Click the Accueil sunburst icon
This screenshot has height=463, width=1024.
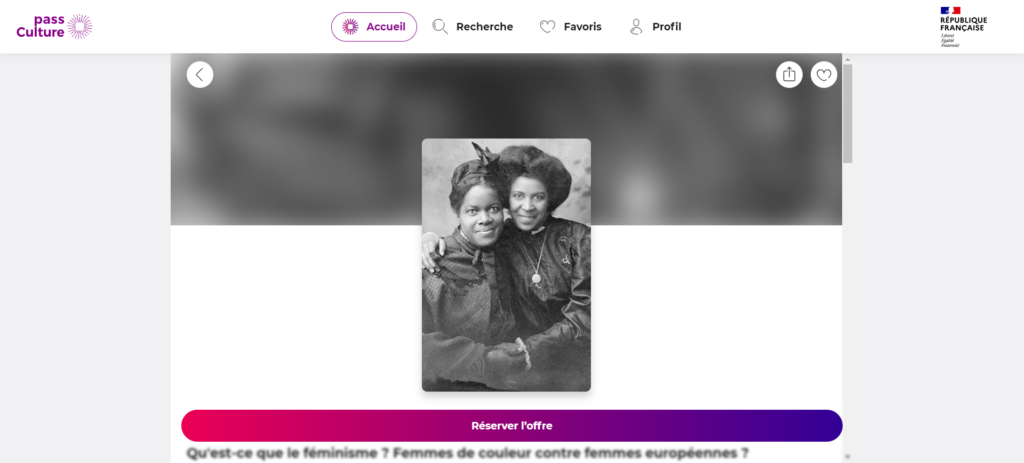[x=351, y=27]
